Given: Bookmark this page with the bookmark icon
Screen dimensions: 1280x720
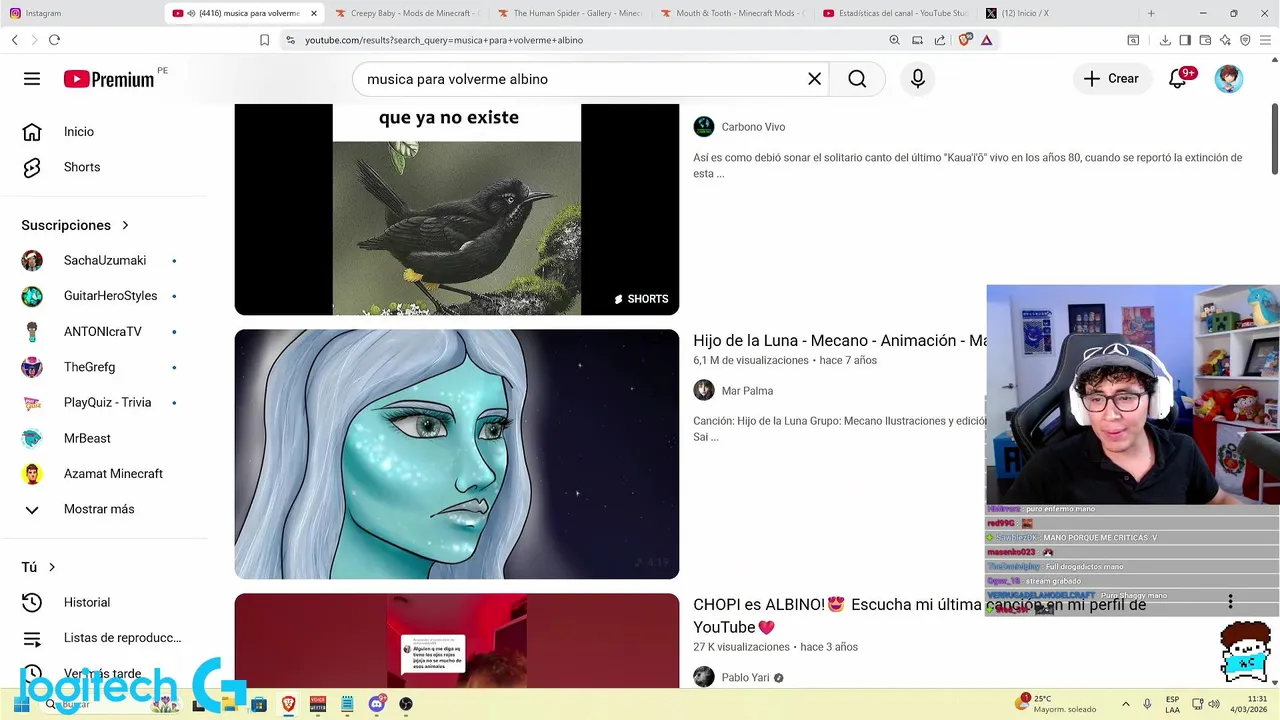Looking at the screenshot, I should (264, 40).
